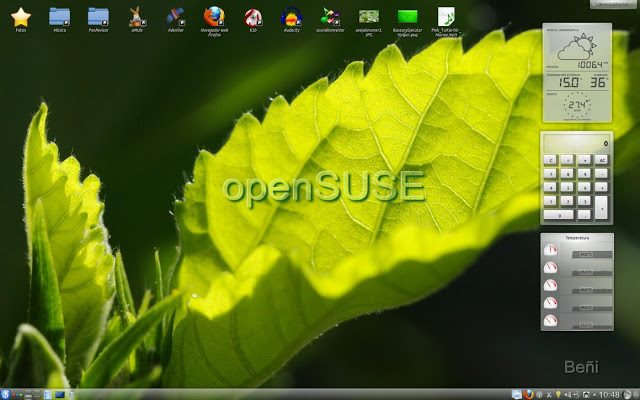Launch the Kdenlive video editor
The image size is (640, 400).
coord(175,16)
